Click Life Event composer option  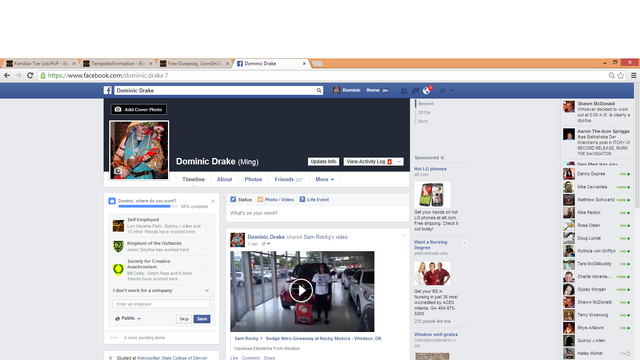314,200
